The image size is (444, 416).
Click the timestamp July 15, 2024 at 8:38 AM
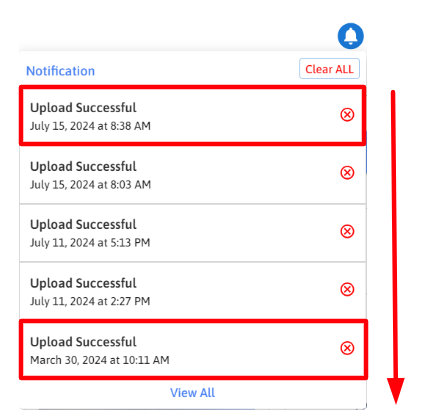pyautogui.click(x=90, y=126)
